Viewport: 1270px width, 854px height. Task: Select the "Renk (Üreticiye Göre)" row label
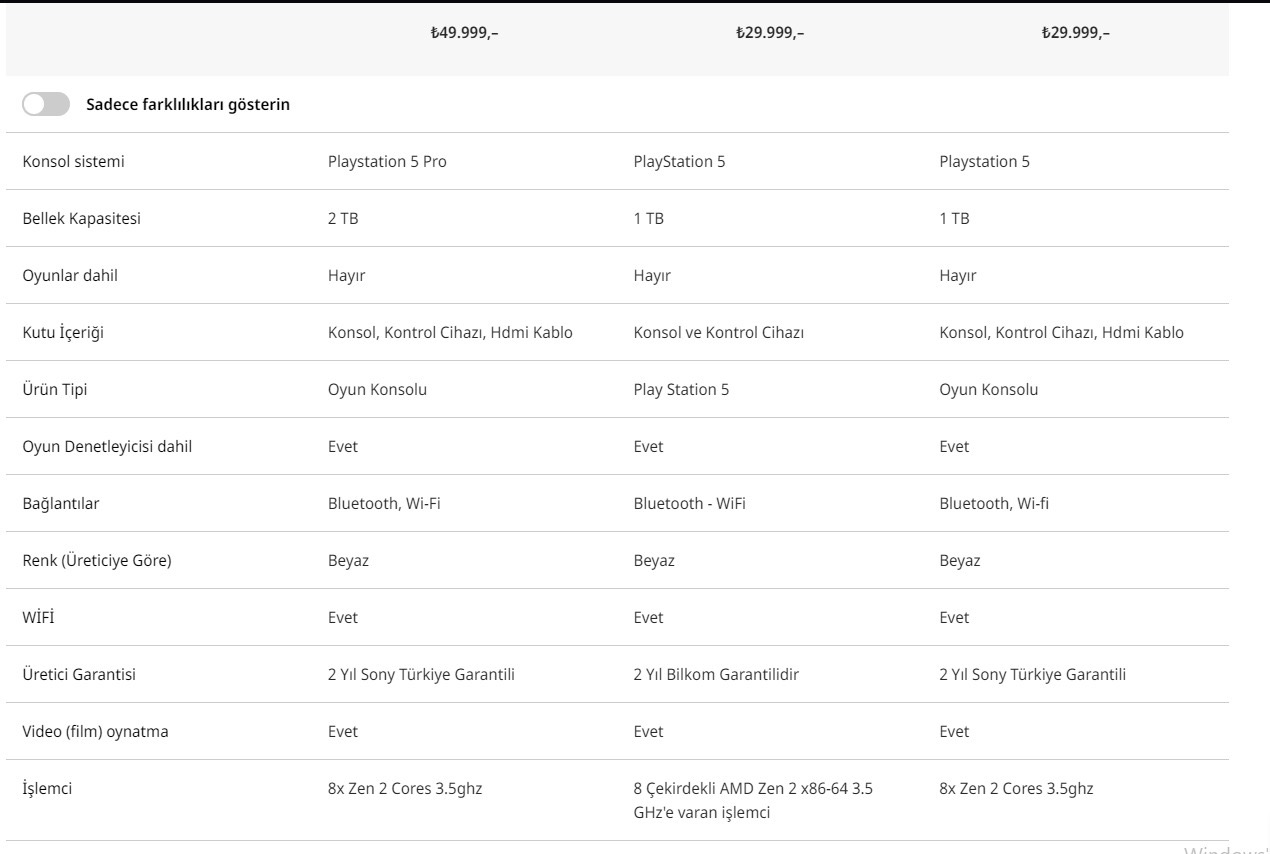pyautogui.click(x=97, y=561)
